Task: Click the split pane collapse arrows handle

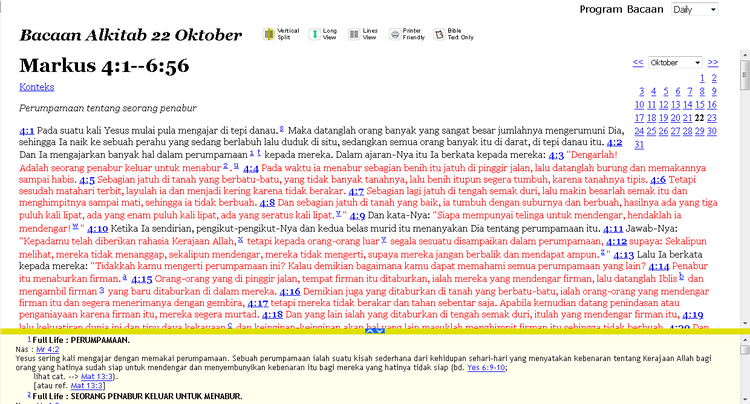Action: pyautogui.click(x=375, y=331)
